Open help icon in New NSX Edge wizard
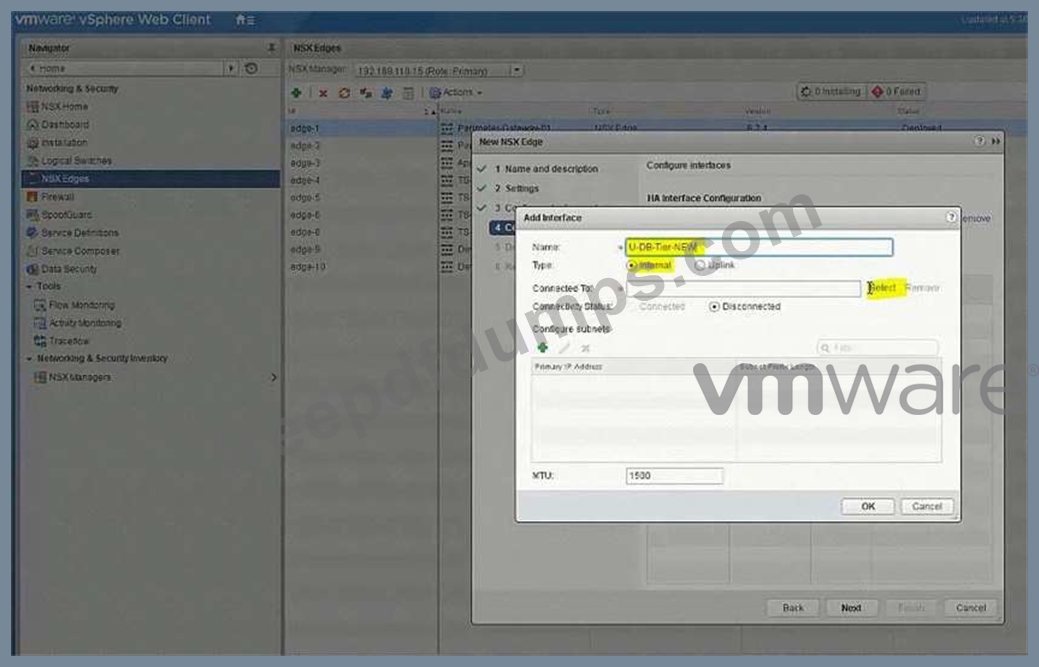1039x667 pixels. pyautogui.click(x=979, y=141)
